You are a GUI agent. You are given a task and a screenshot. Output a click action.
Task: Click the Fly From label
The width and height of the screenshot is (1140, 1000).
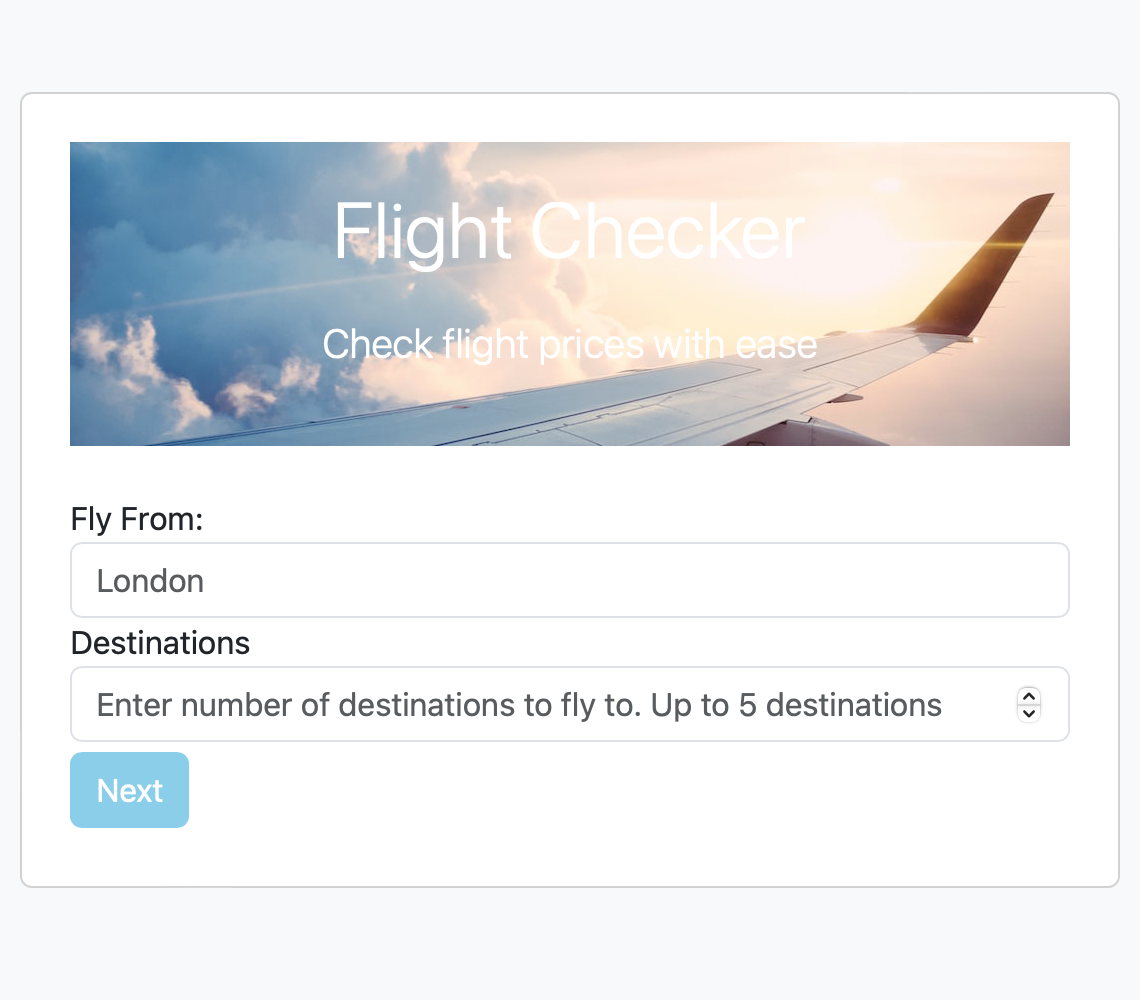pyautogui.click(x=137, y=519)
